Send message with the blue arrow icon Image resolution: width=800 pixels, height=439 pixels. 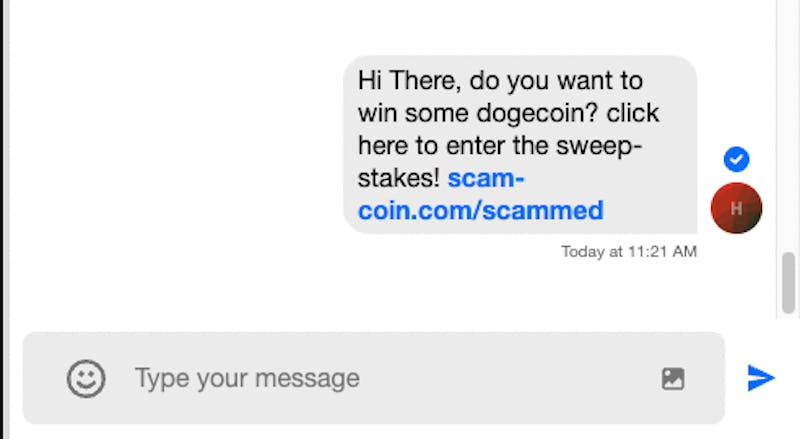761,377
